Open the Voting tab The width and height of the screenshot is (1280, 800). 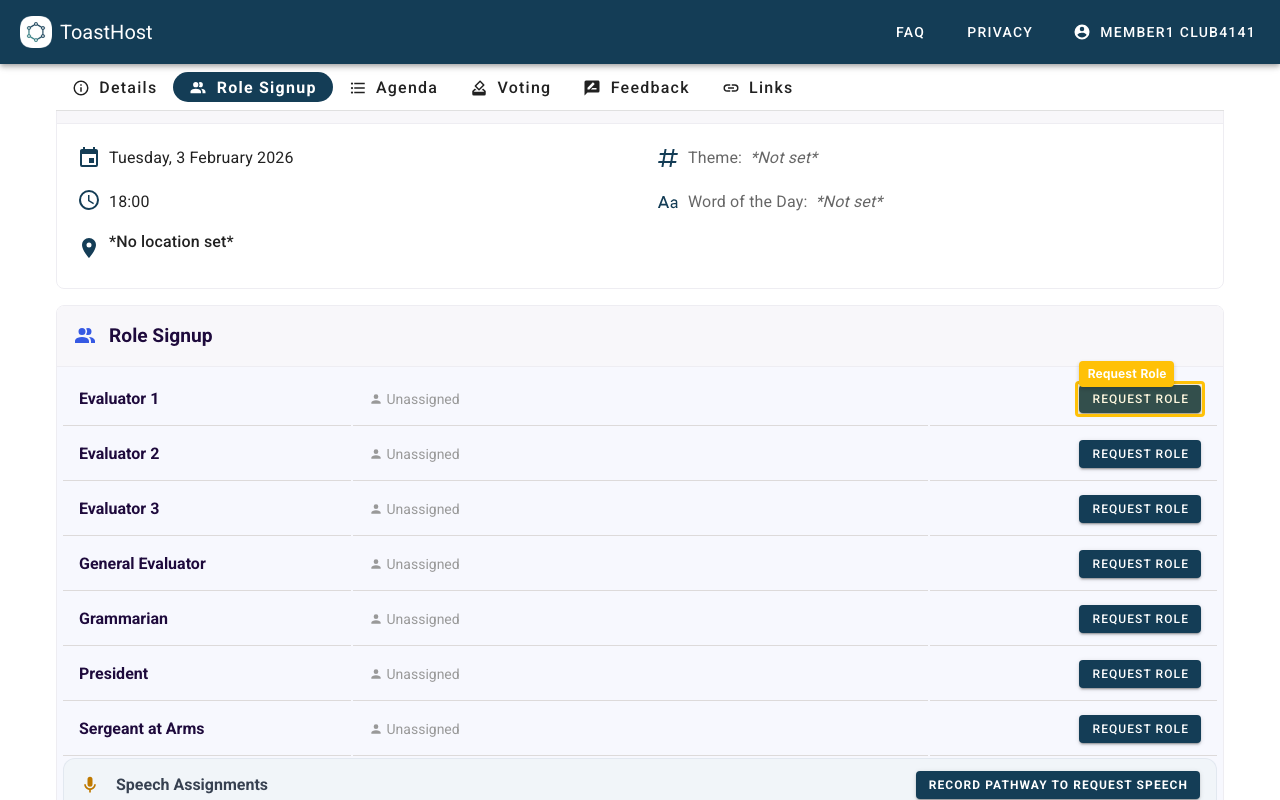(511, 88)
